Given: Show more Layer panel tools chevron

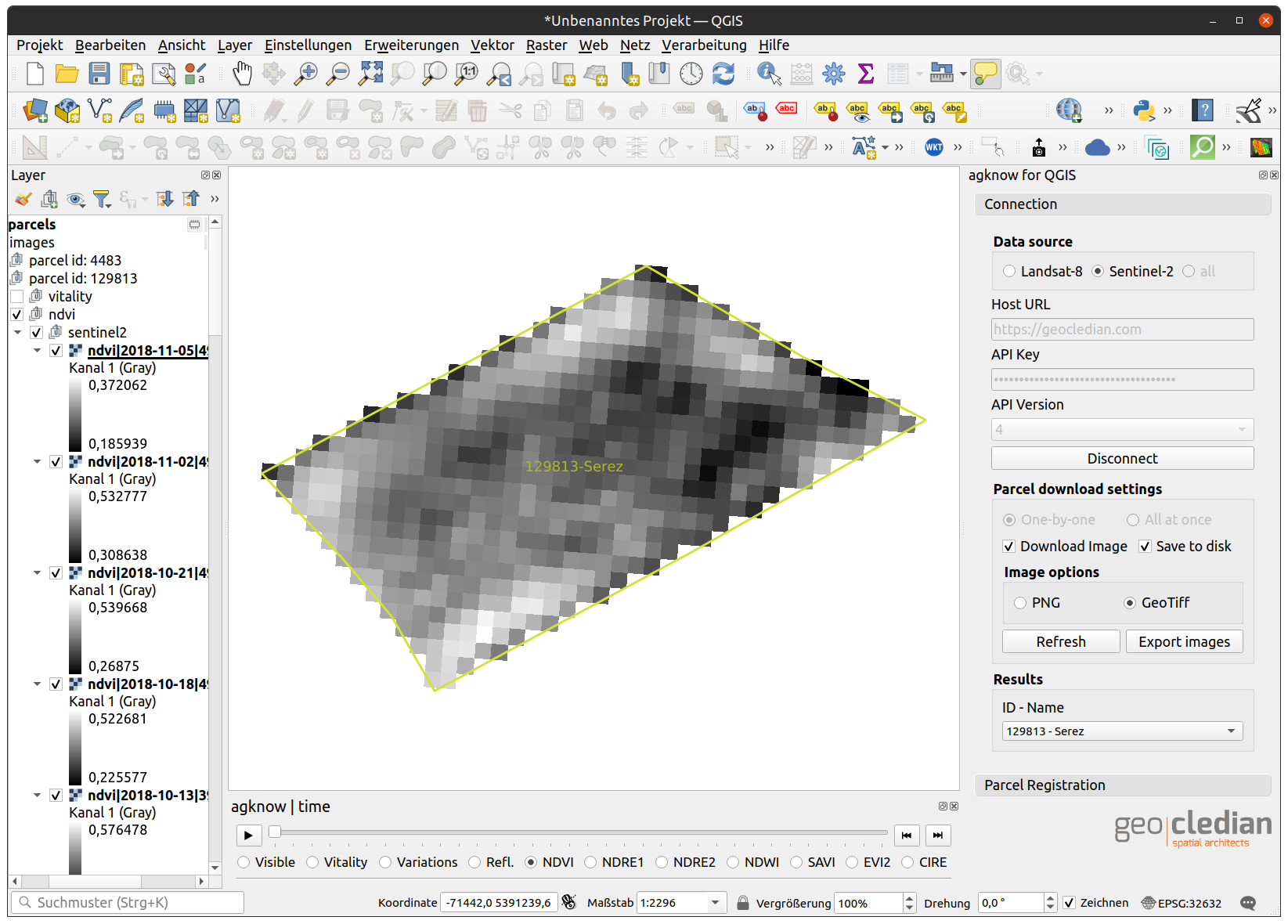Looking at the screenshot, I should click(215, 200).
